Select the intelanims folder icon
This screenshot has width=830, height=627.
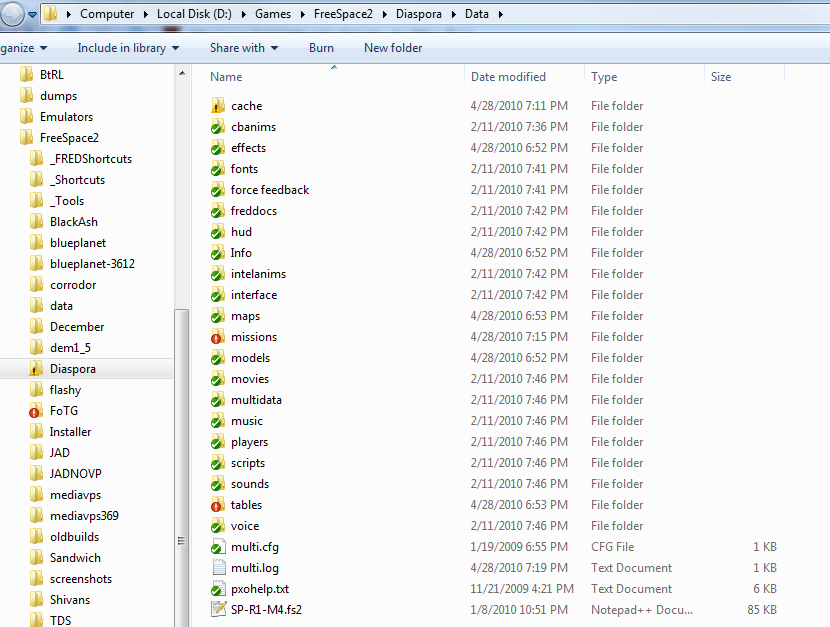click(x=218, y=274)
